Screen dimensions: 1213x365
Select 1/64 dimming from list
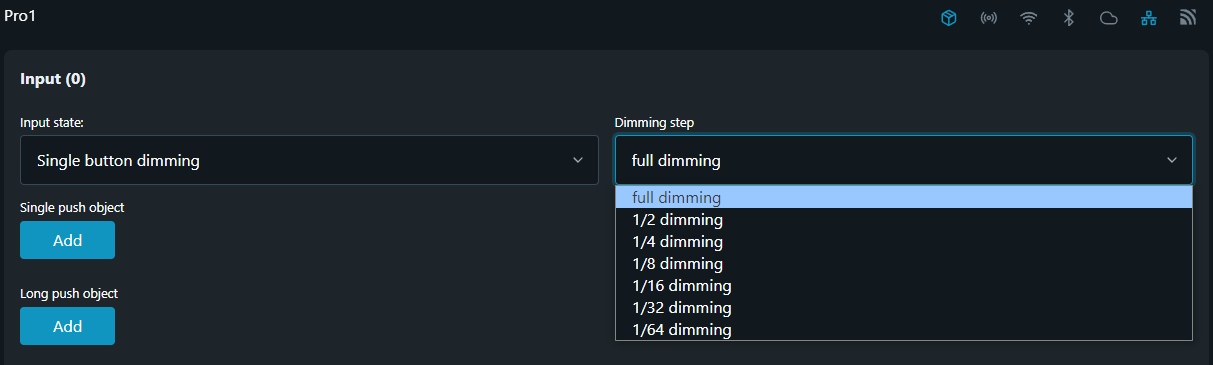(x=904, y=330)
